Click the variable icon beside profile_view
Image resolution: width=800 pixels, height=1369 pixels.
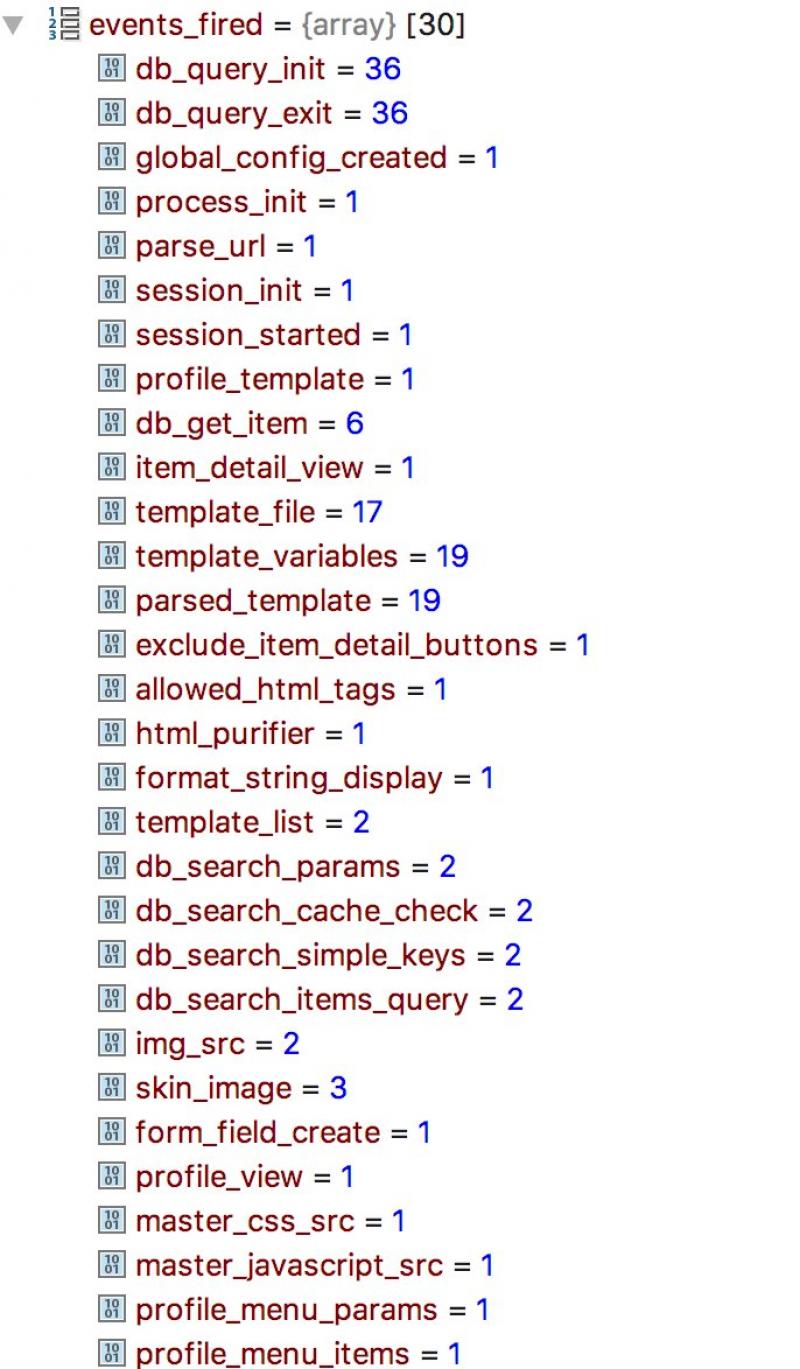110,1177
